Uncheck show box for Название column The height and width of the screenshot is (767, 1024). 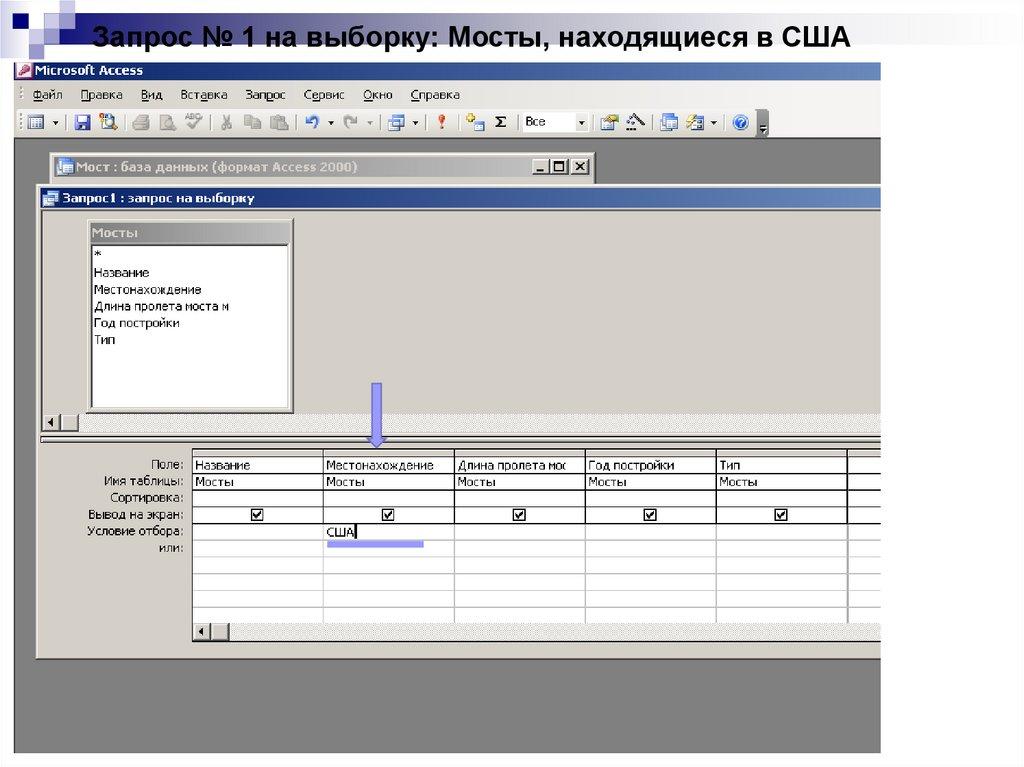click(257, 515)
